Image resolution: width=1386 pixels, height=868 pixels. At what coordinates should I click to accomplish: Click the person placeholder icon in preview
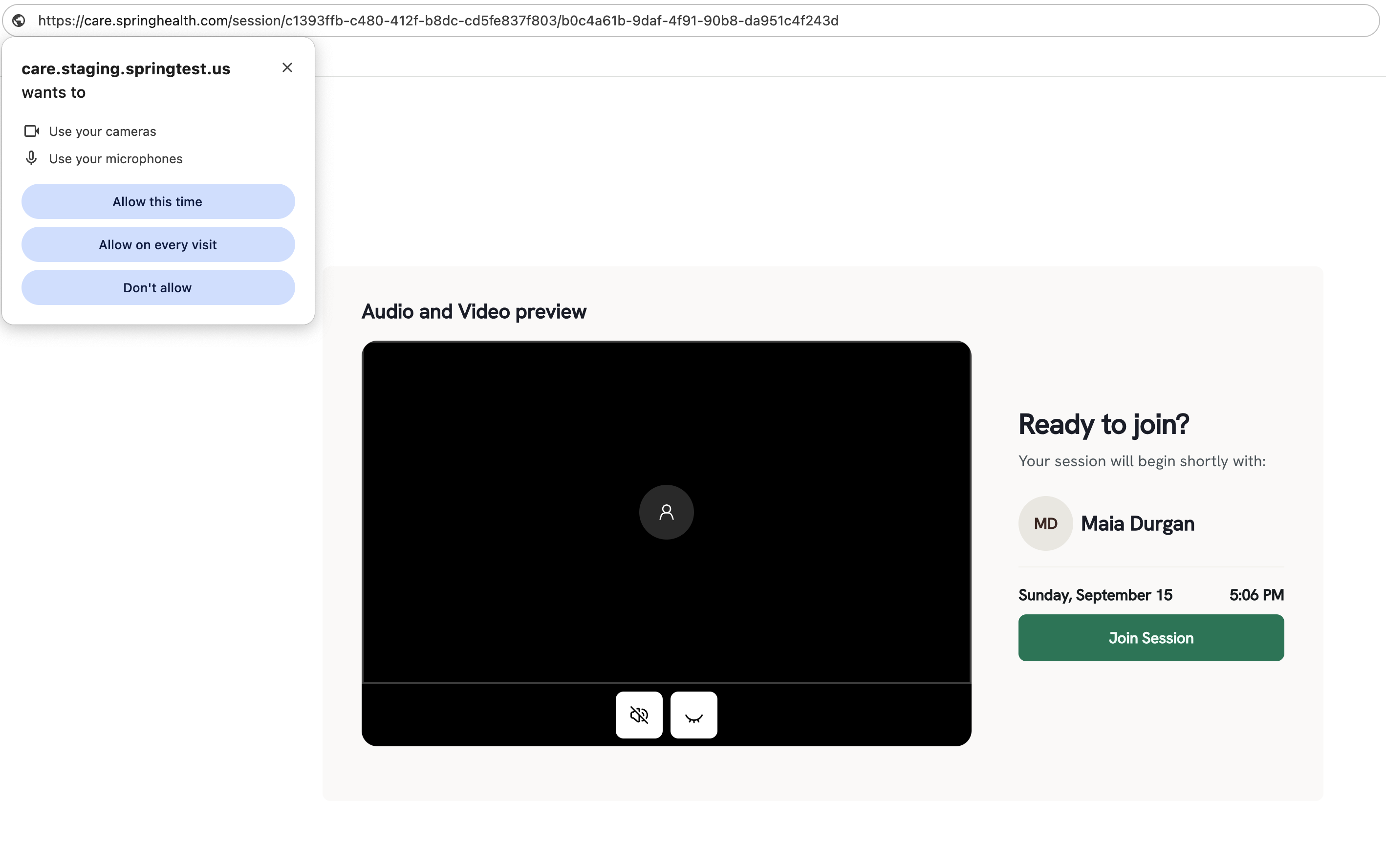[666, 512]
